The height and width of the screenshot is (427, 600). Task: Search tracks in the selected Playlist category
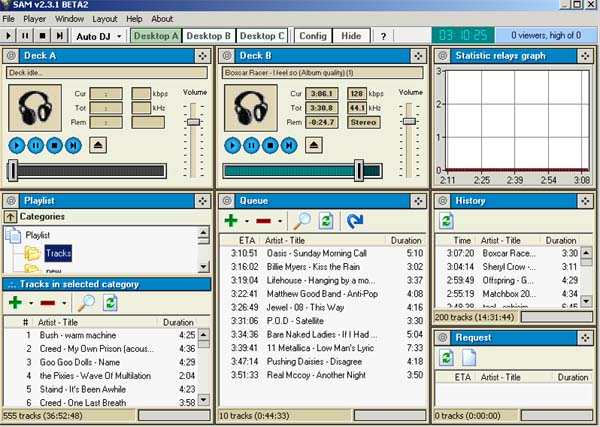(x=86, y=303)
